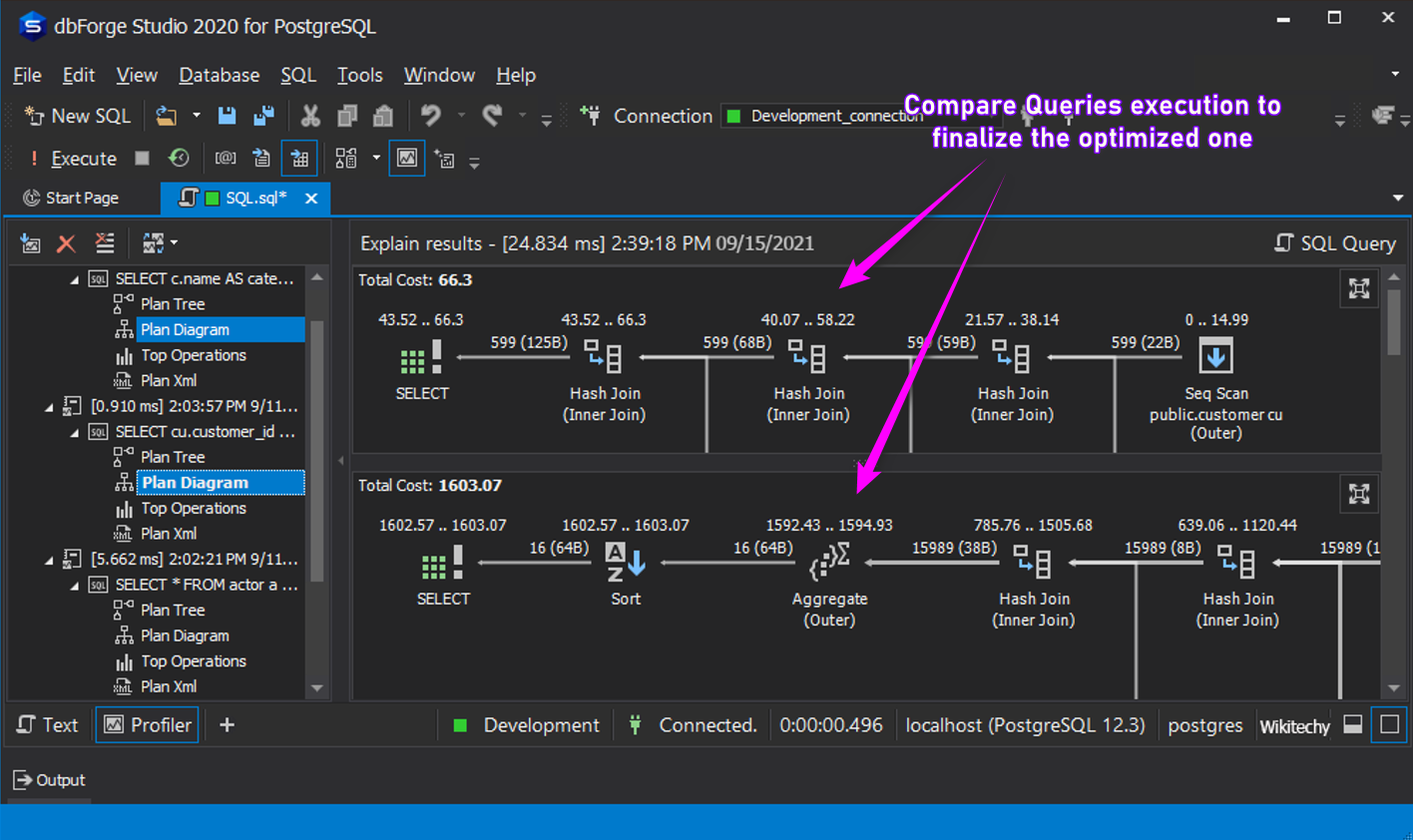Toggle Profiler mode button in toolbar
This screenshot has height=840, width=1413.
[x=407, y=158]
